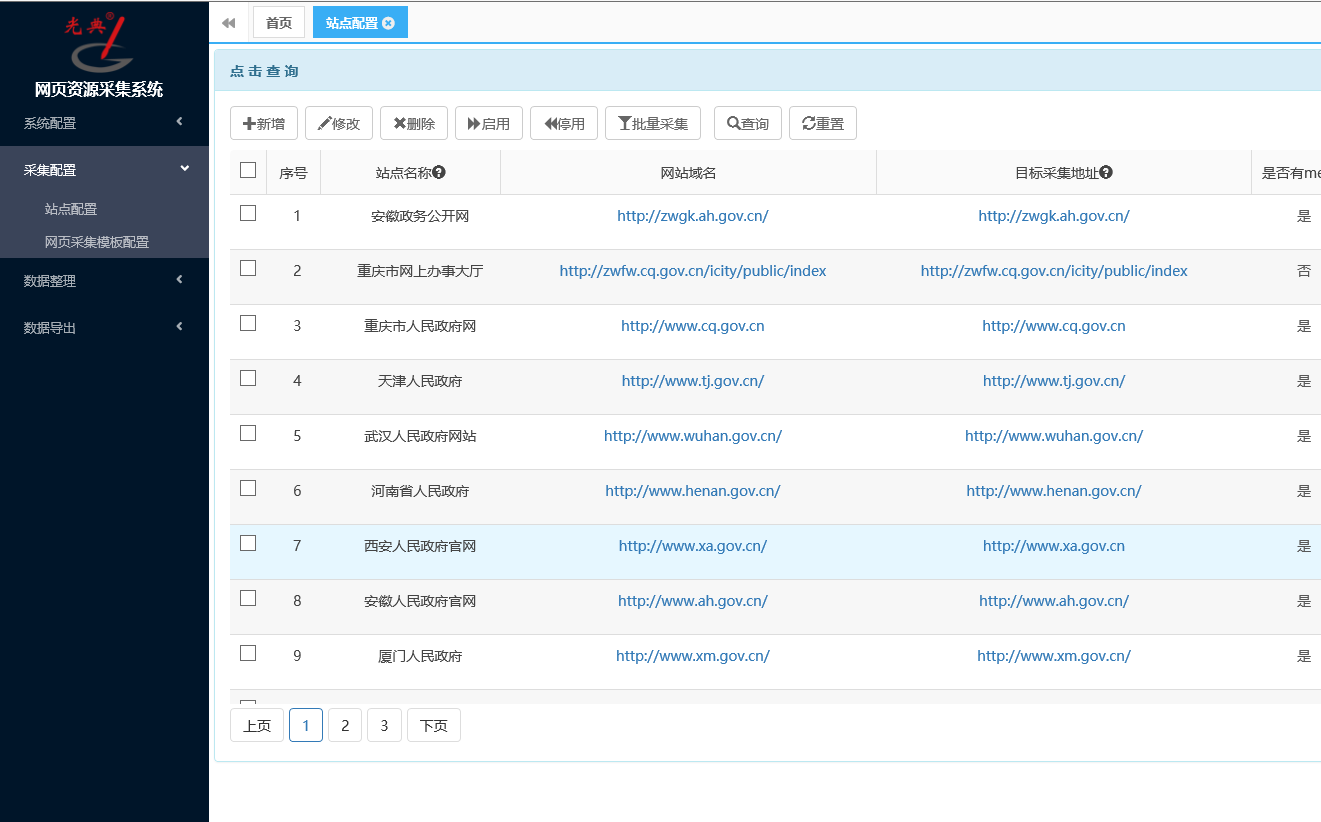Go to page 1 in pagination

tap(306, 725)
